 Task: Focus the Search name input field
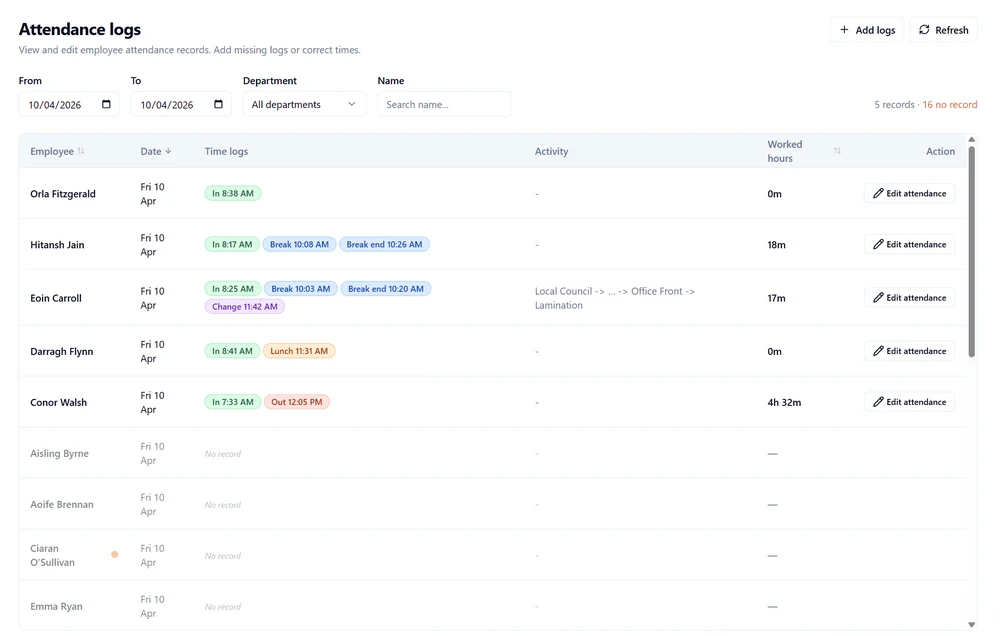(x=444, y=104)
